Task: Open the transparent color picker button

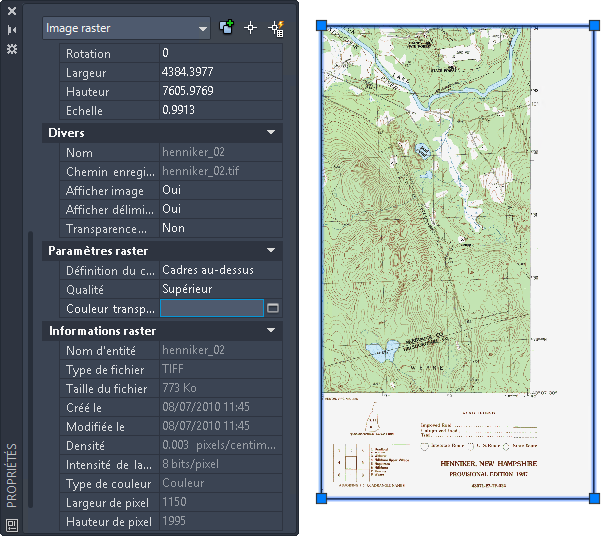Action: pyautogui.click(x=273, y=308)
